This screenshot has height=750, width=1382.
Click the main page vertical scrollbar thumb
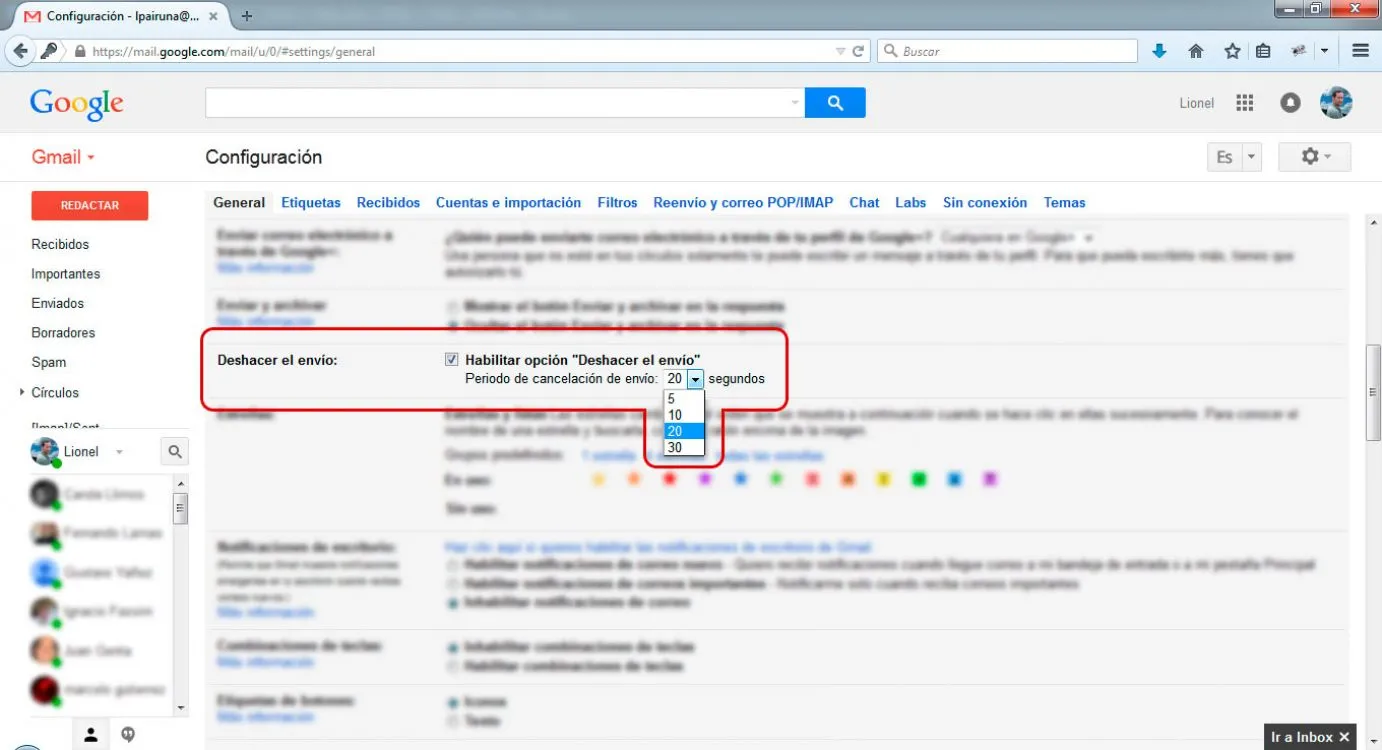click(1374, 392)
